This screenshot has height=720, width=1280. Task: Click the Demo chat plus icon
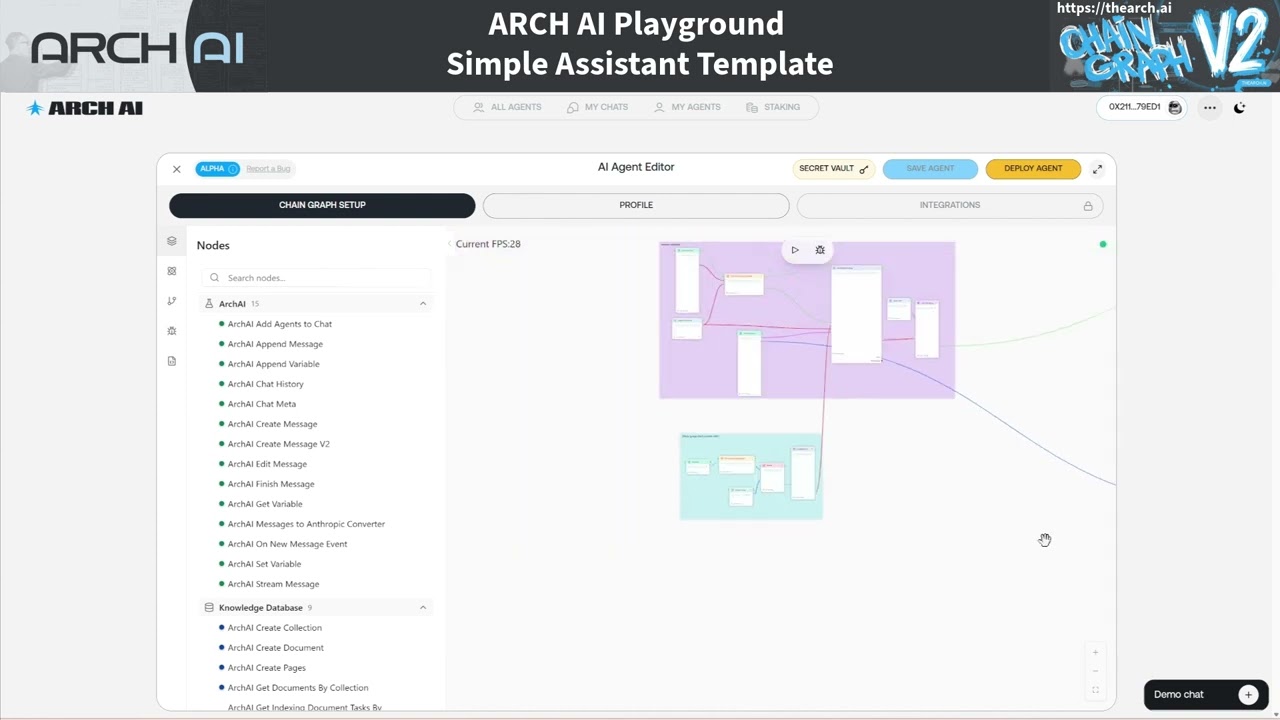click(x=1248, y=694)
